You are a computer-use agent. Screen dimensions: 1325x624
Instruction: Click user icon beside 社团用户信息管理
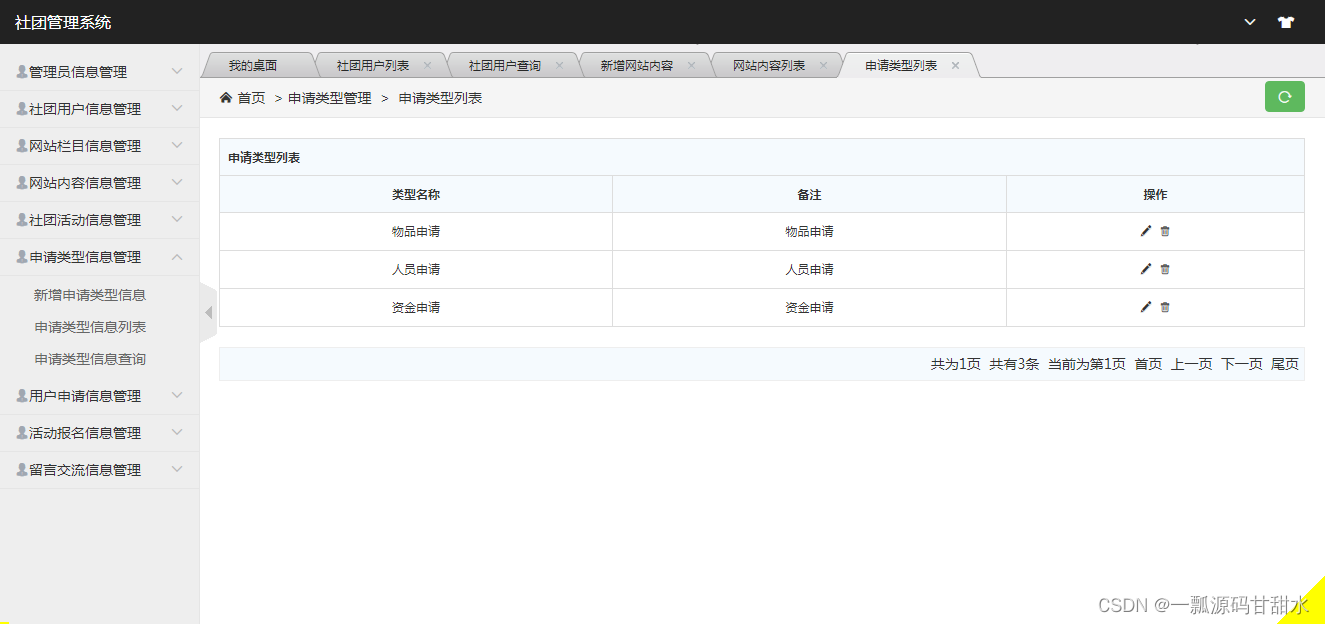click(x=22, y=109)
